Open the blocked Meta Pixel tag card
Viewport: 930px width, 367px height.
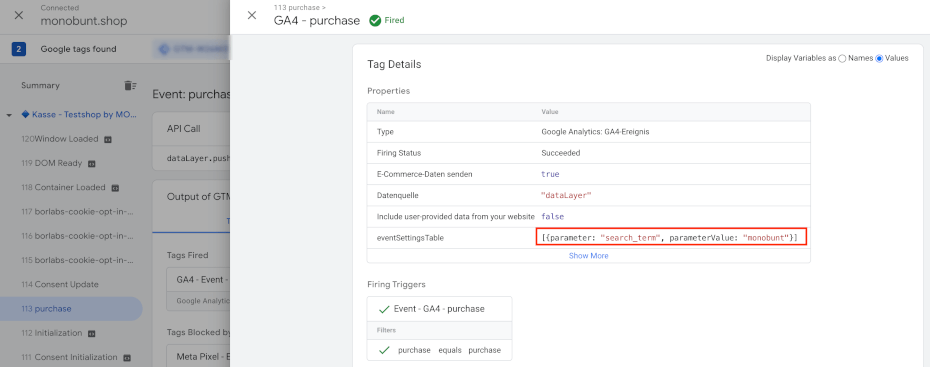coord(198,357)
